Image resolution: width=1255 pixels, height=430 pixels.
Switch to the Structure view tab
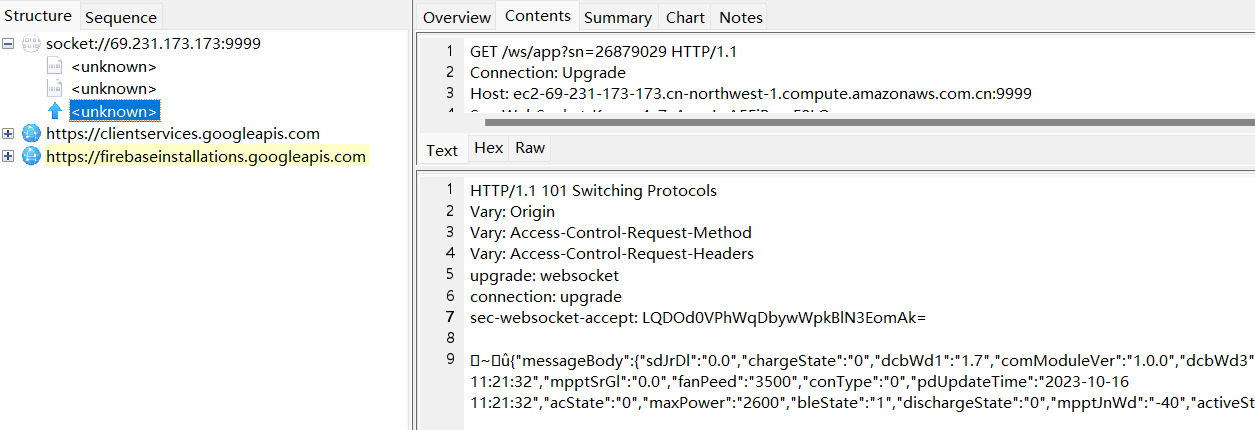point(38,16)
